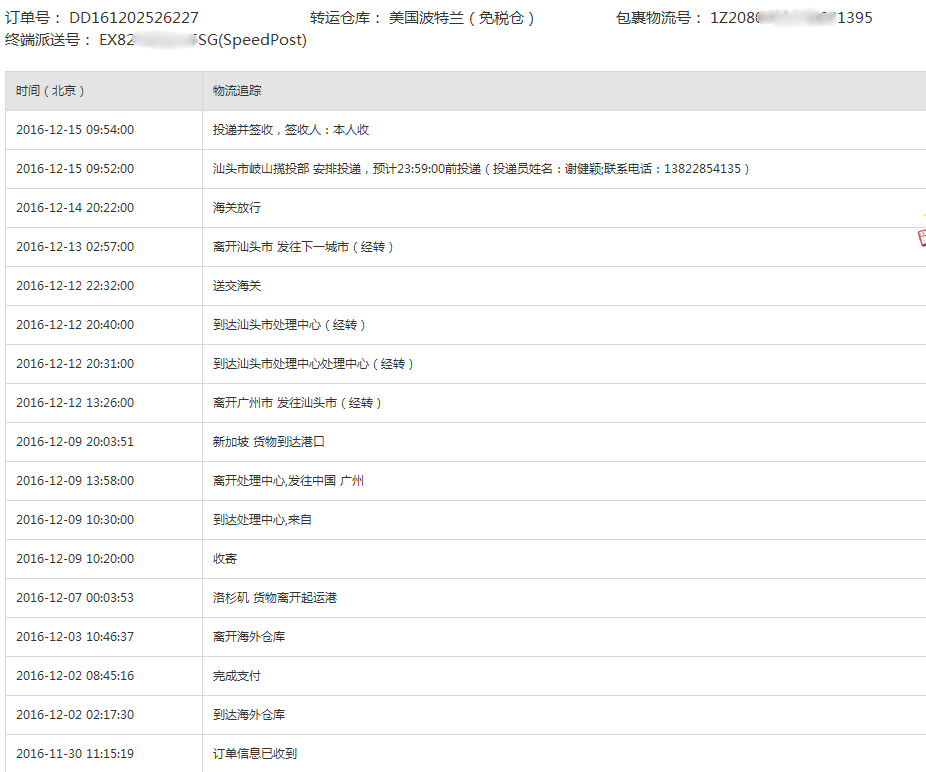
Task: Click status 到达处理中心,来自
Action: (x=262, y=519)
